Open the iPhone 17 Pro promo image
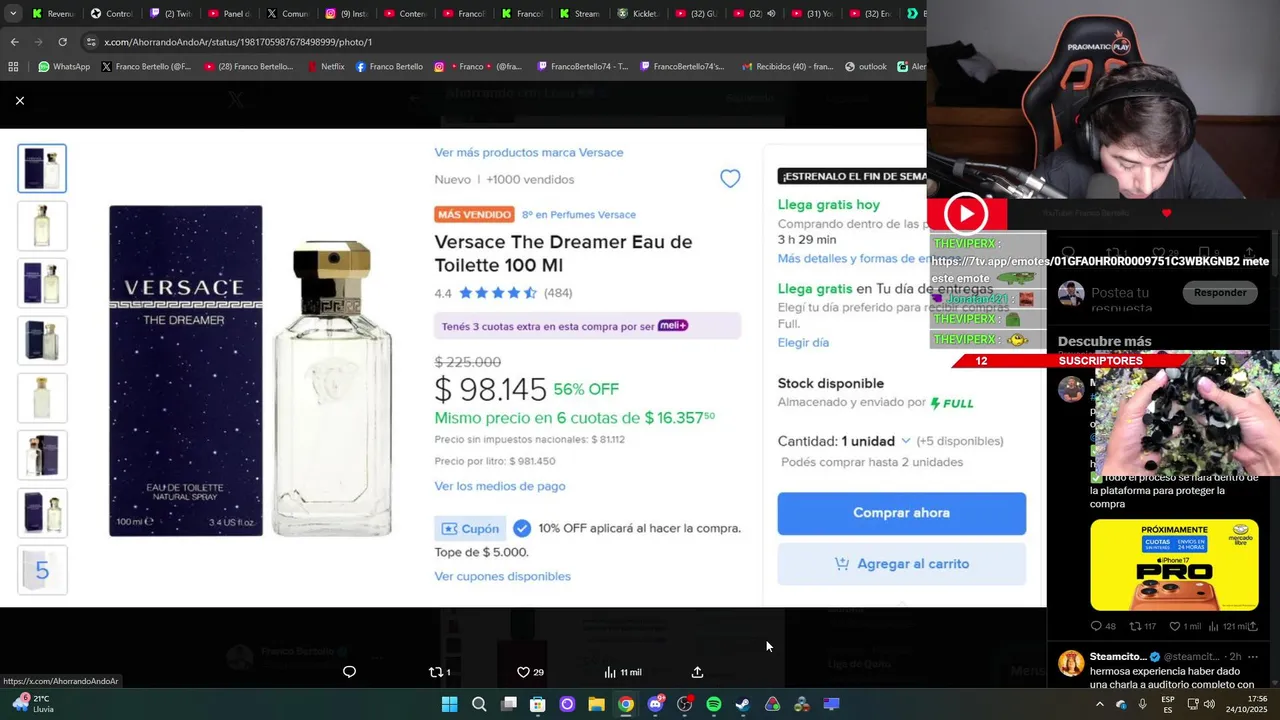Viewport: 1280px width, 720px height. click(1174, 565)
